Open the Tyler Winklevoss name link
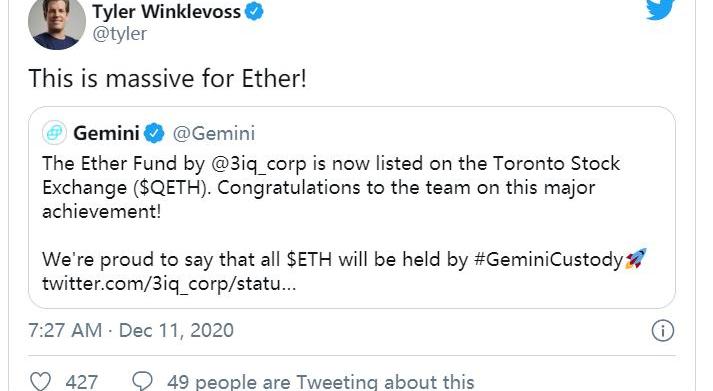The width and height of the screenshot is (713, 391). (x=166, y=11)
